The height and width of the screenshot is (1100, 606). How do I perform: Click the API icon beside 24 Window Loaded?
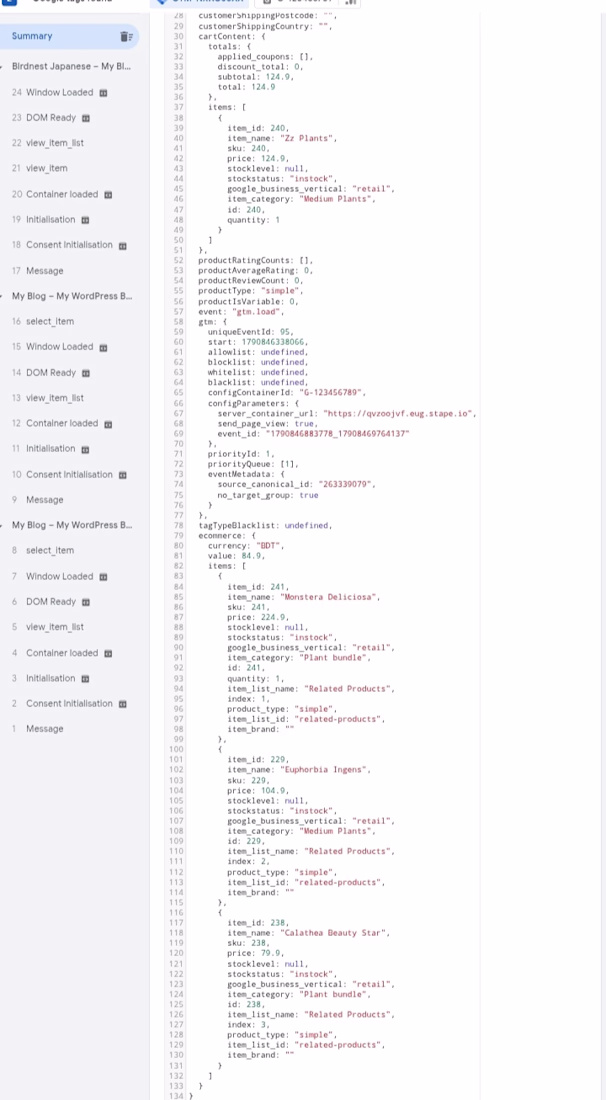coord(103,93)
